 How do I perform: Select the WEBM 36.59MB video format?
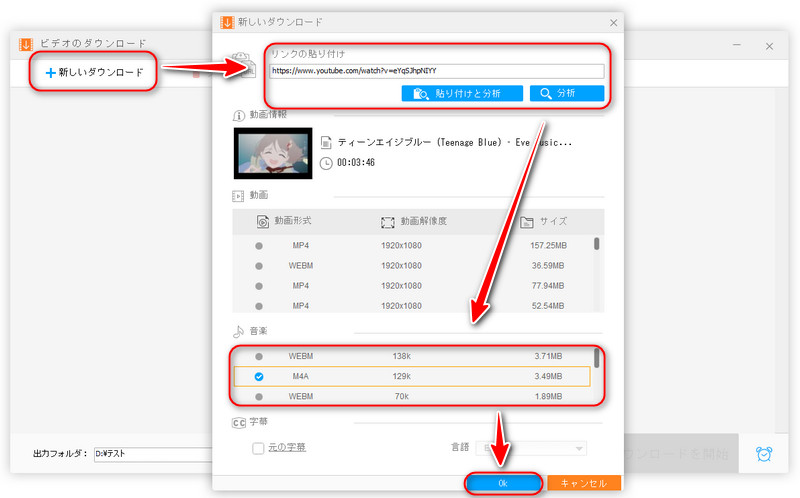(259, 265)
